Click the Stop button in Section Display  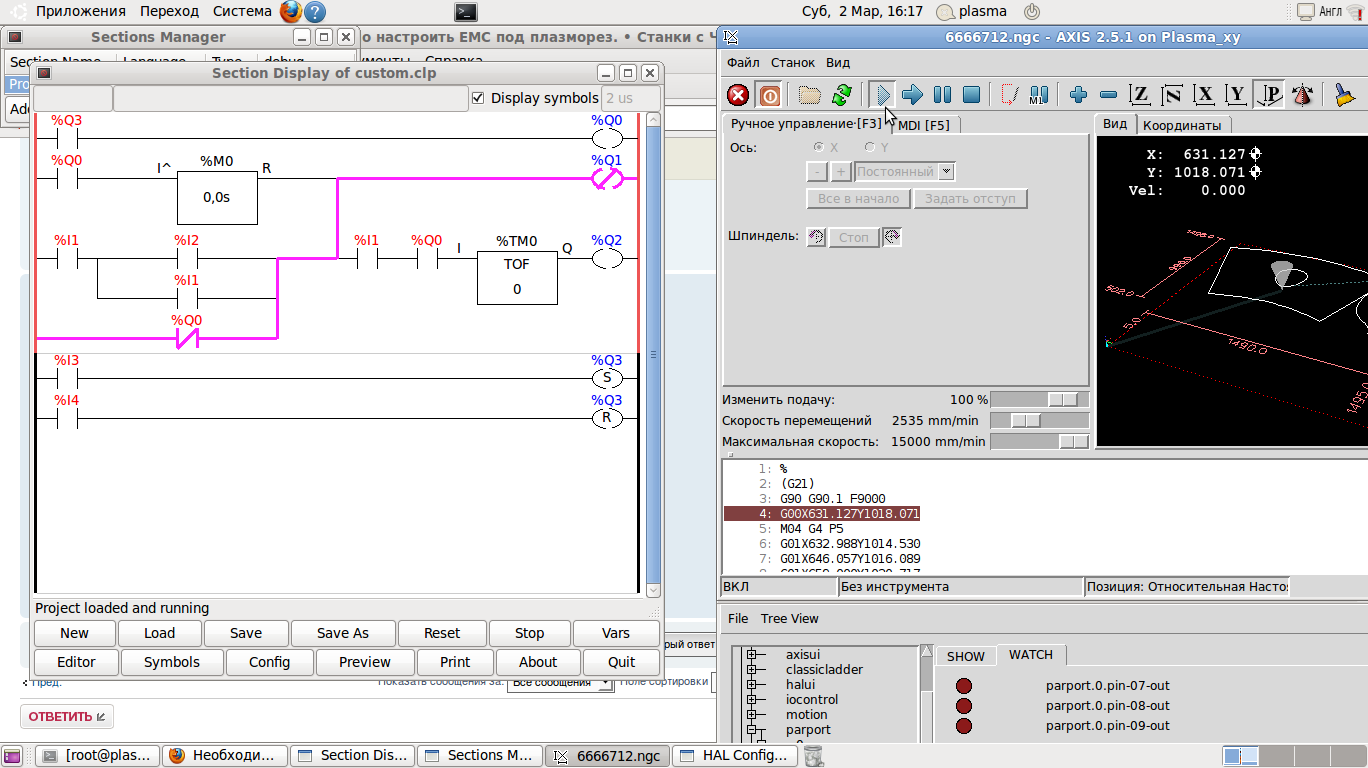tap(530, 633)
